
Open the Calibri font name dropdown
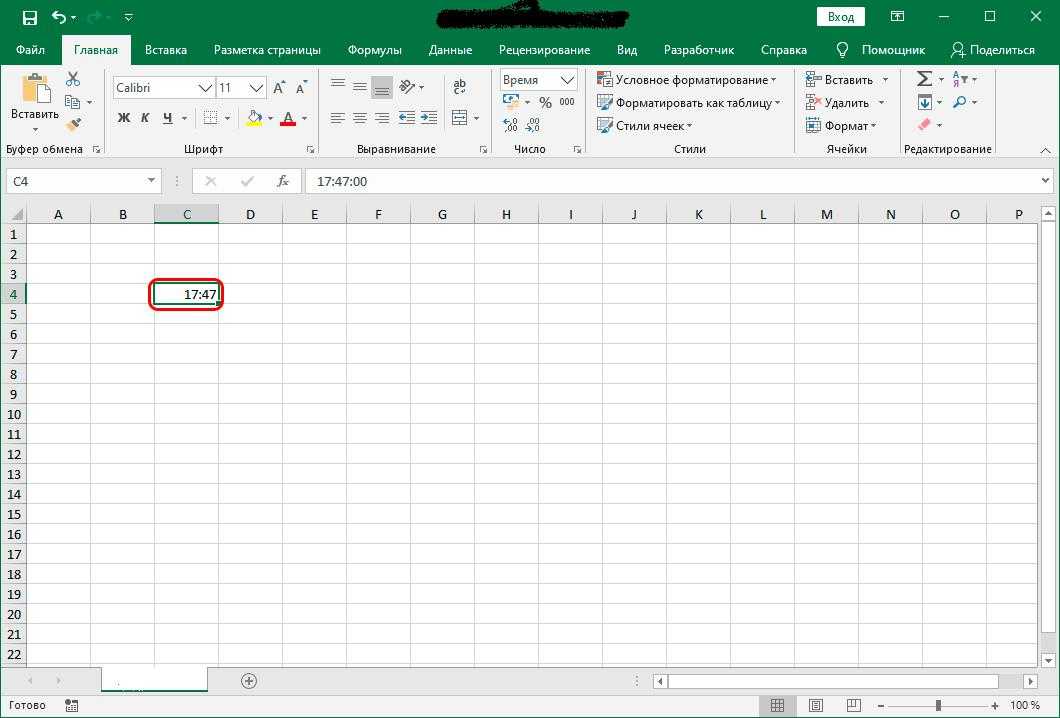tap(205, 88)
